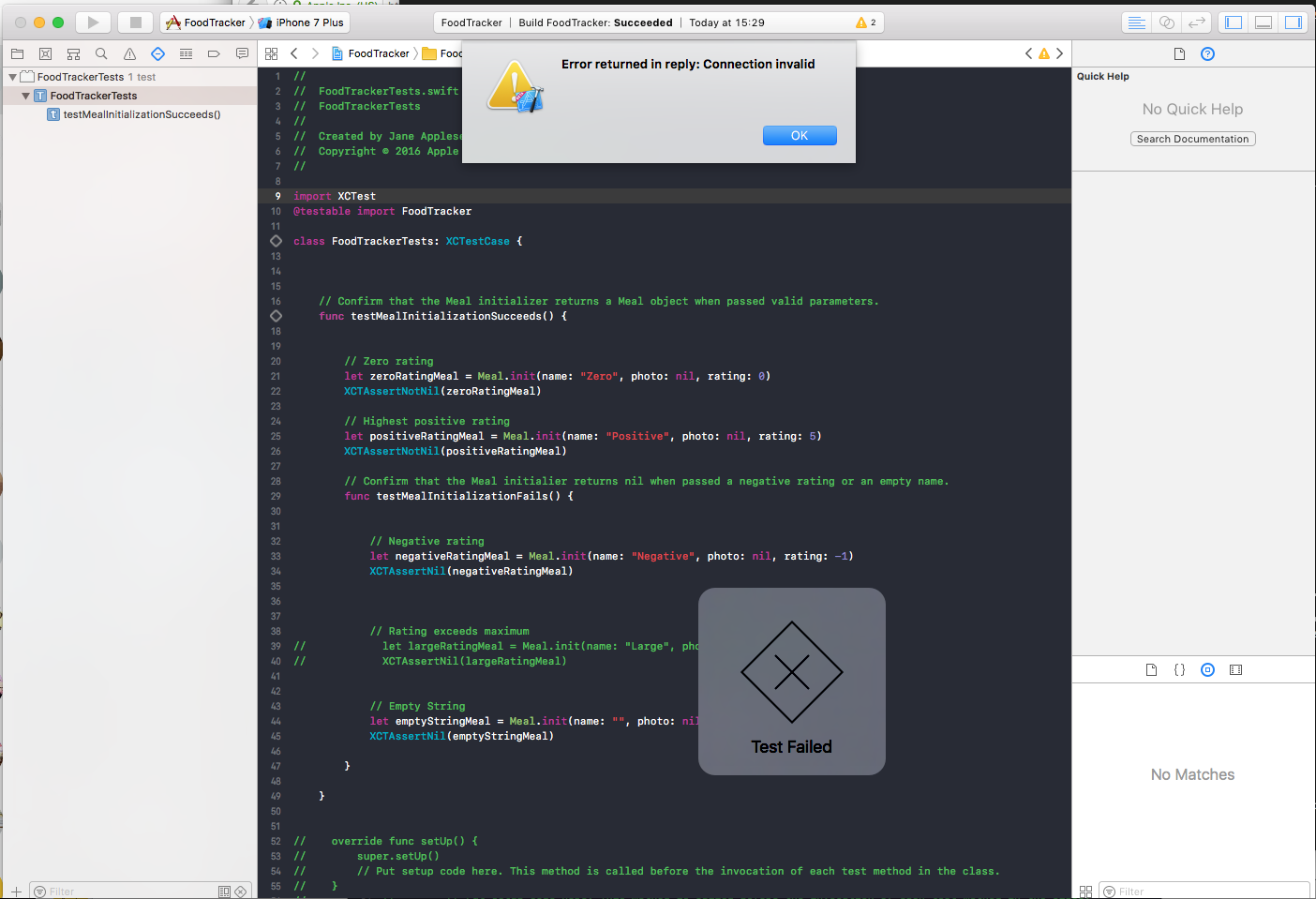Click the '// Rating exceeds maximum' comment
Image resolution: width=1316 pixels, height=899 pixels.
click(x=450, y=631)
